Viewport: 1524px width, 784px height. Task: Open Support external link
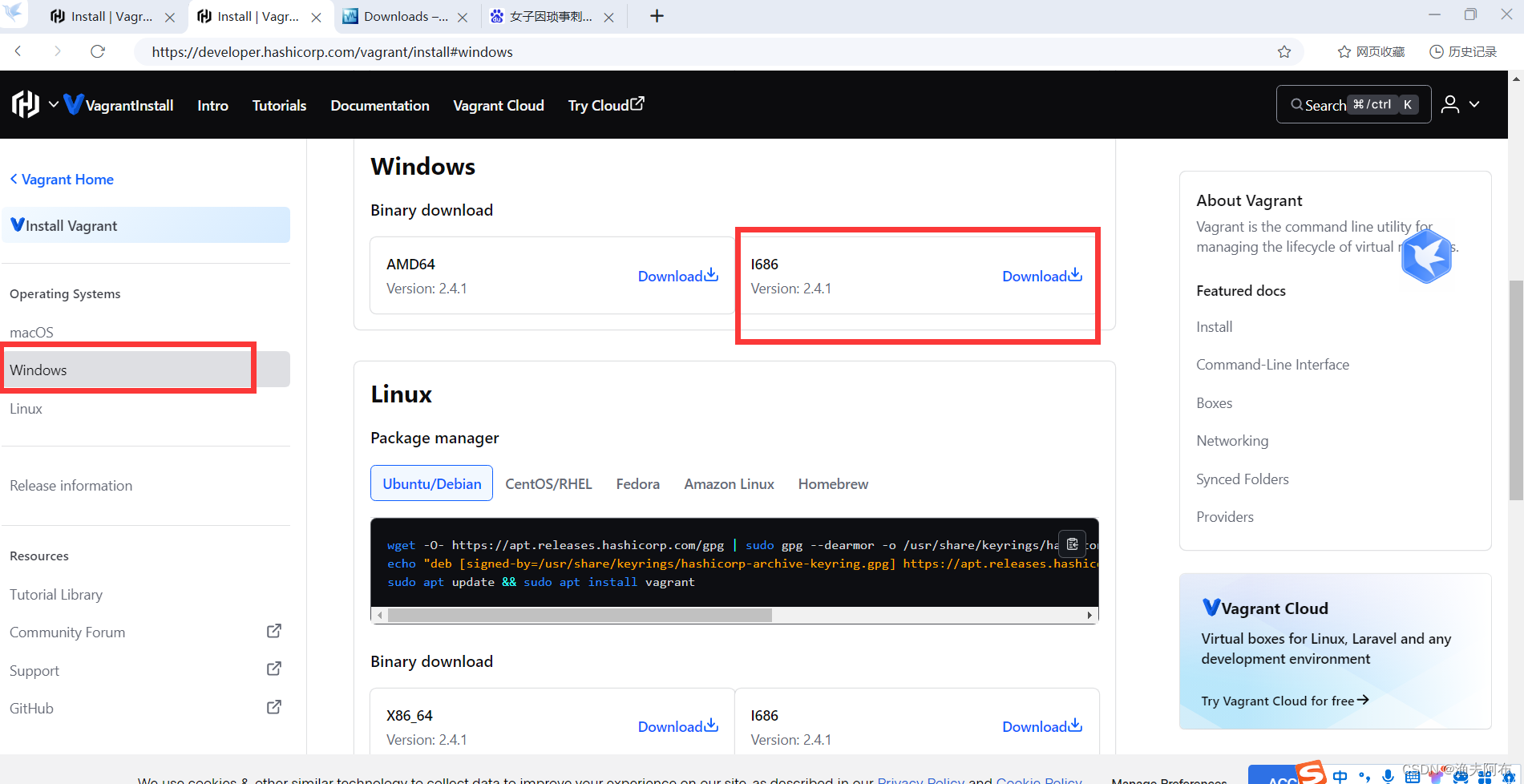(x=145, y=670)
